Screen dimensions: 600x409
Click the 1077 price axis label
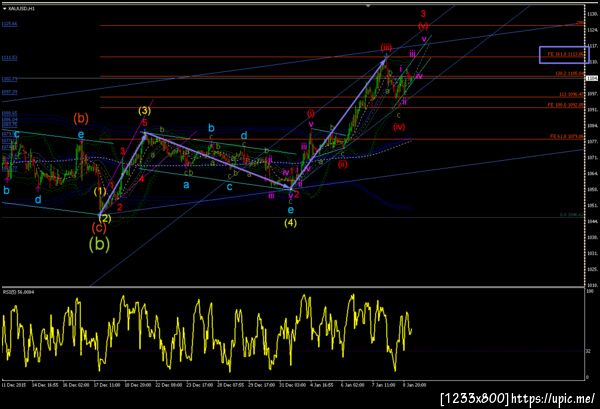592,142
